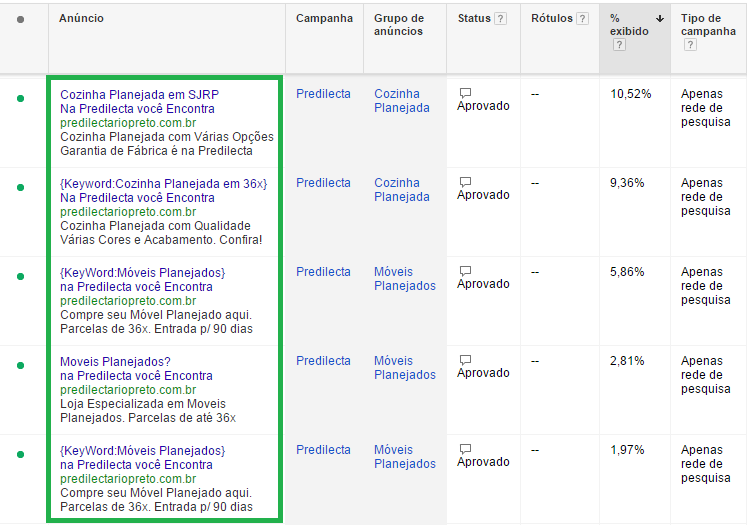Viewport: 747px width, 525px height.
Task: Toggle status dot of Cozinha Planejada em SJRP ad
Action: point(20,99)
